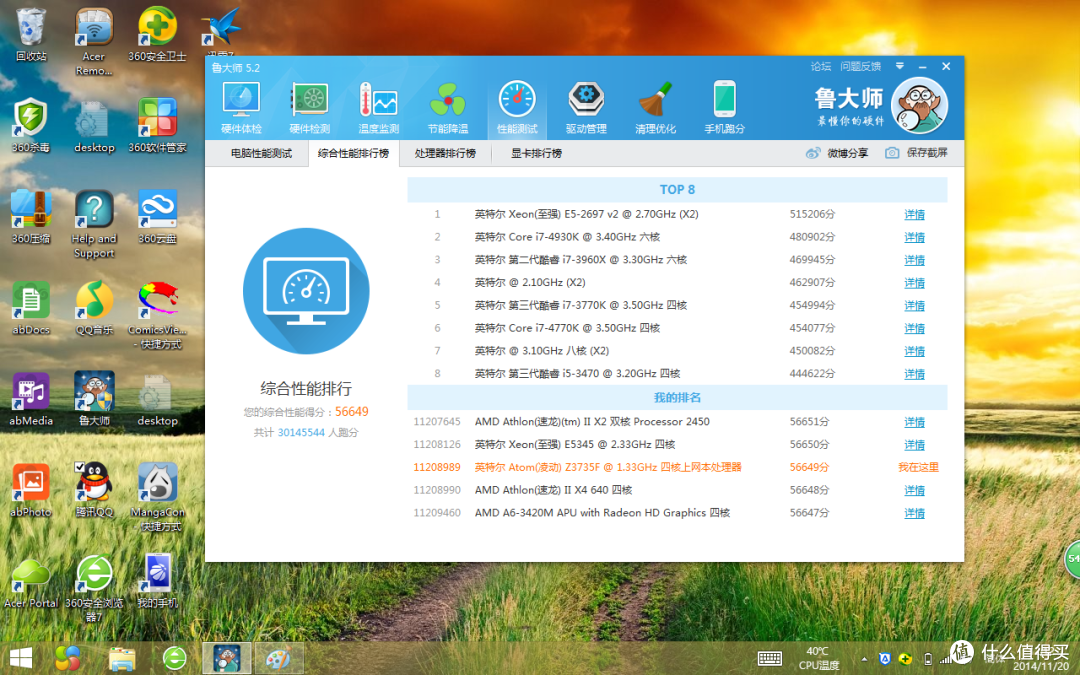The image size is (1080, 675).
Task: Open 问题反馈 feedback link
Action: pos(860,67)
